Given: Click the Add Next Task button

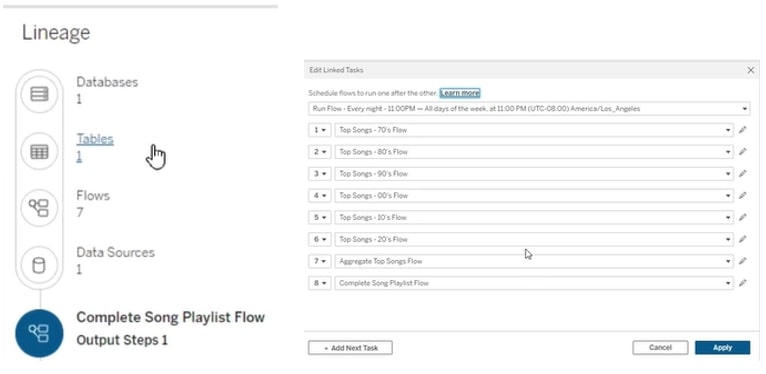Looking at the screenshot, I should coord(350,348).
